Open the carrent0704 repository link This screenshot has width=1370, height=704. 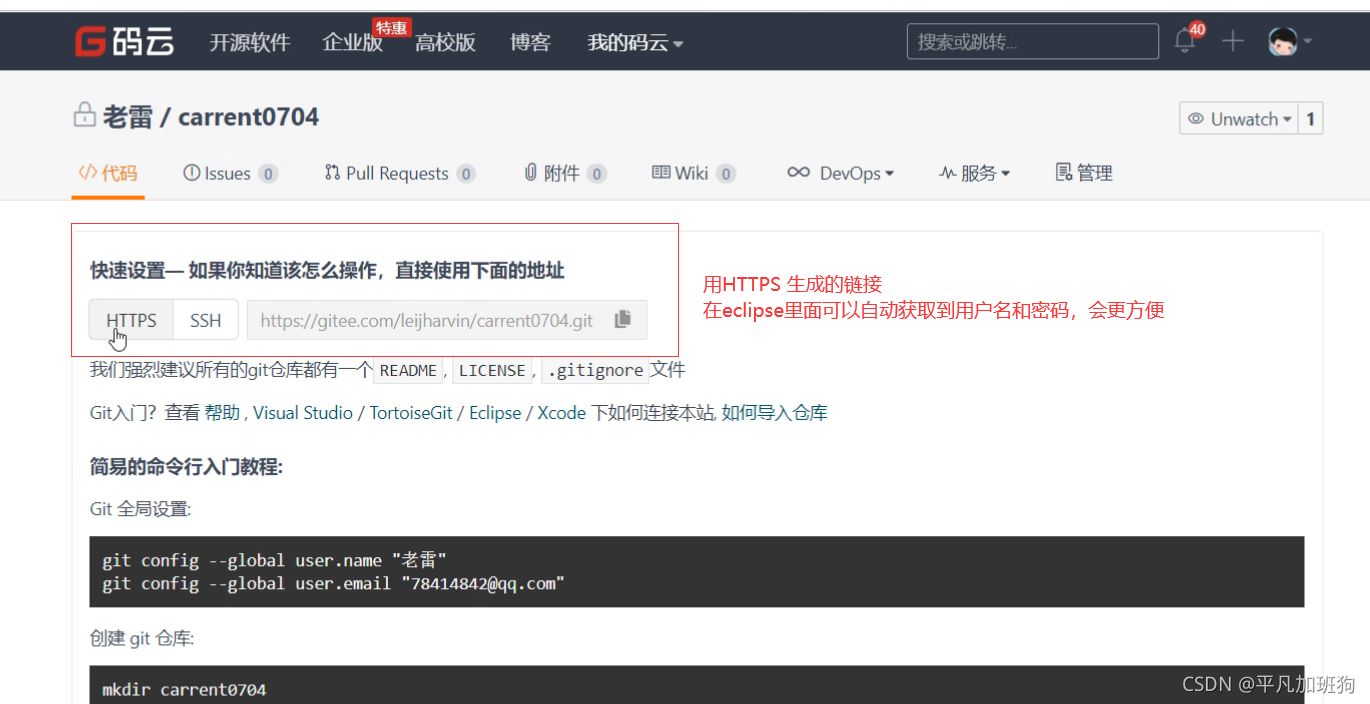tap(248, 117)
